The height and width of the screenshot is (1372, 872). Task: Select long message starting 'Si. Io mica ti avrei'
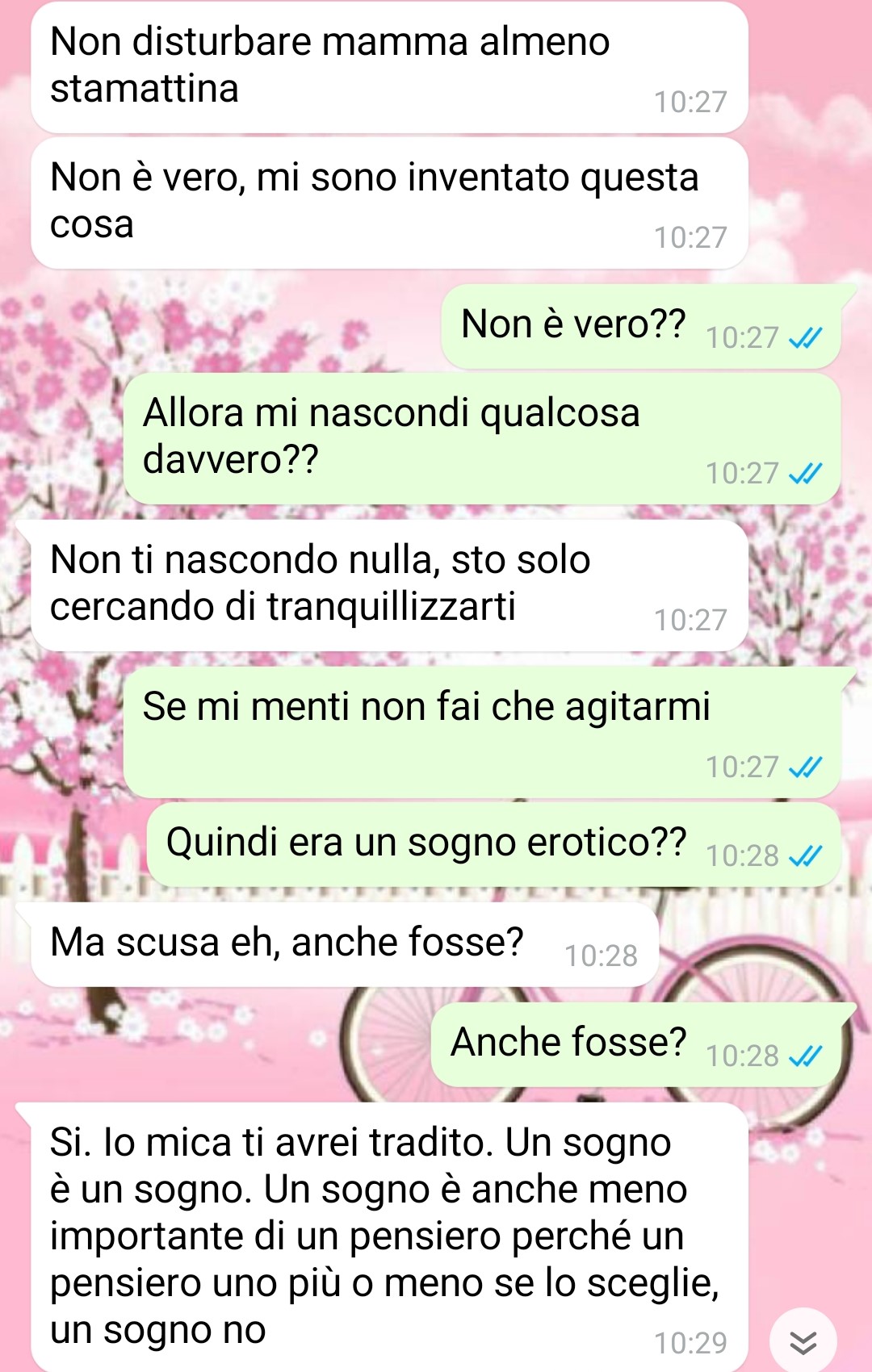point(389,1237)
